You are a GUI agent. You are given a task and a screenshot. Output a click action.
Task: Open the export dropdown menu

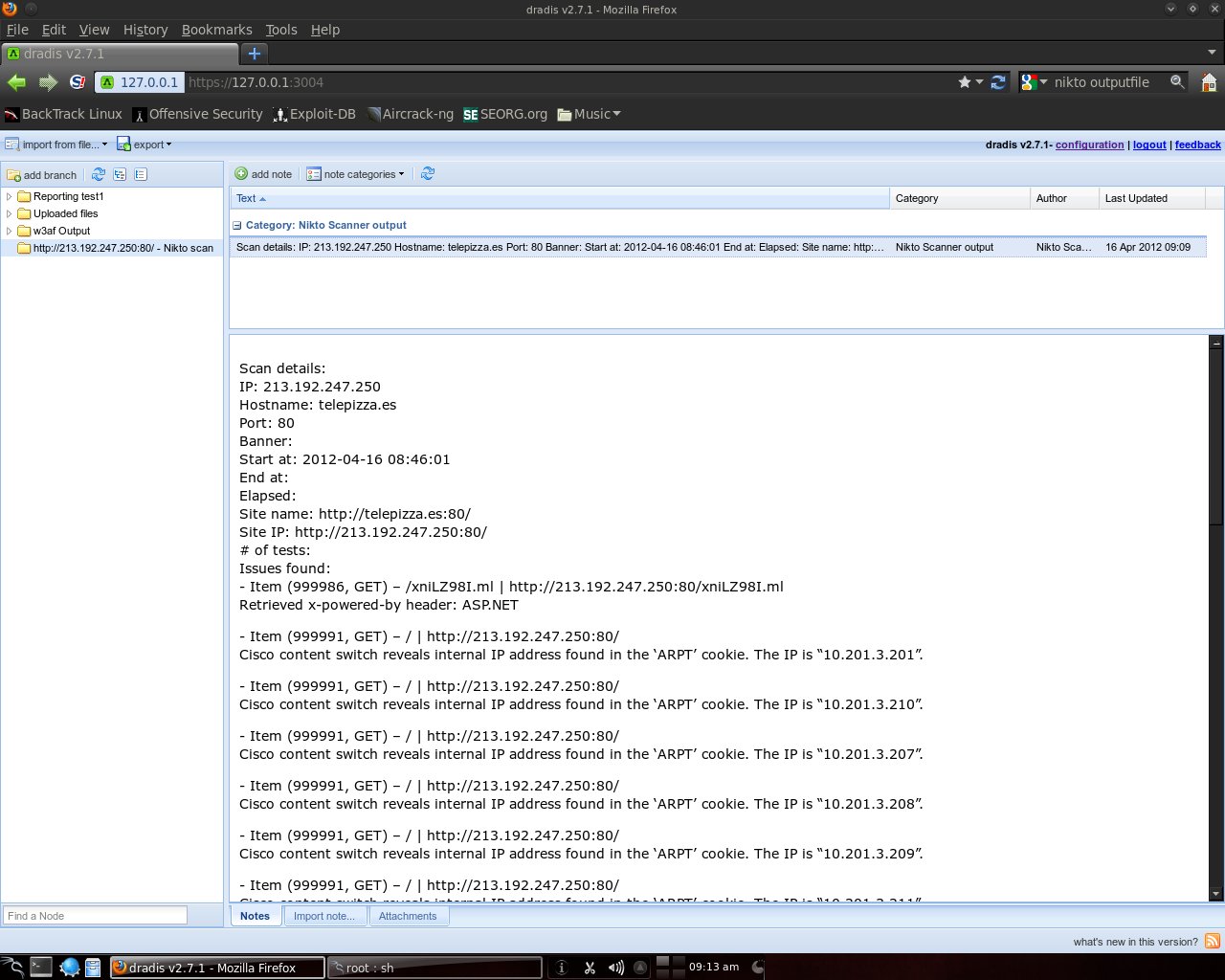click(145, 145)
